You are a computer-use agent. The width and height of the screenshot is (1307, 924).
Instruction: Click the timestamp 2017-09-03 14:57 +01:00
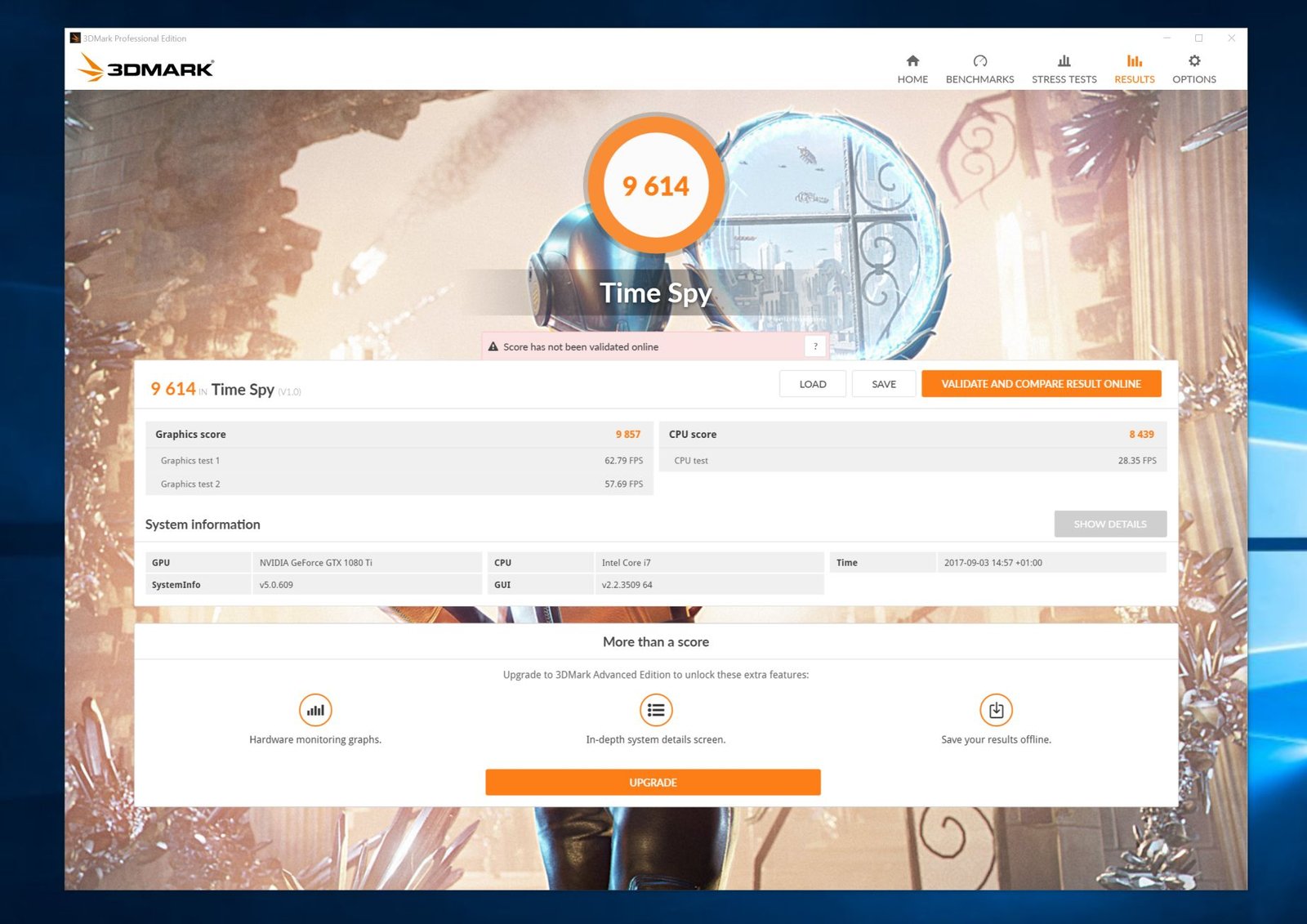993,563
